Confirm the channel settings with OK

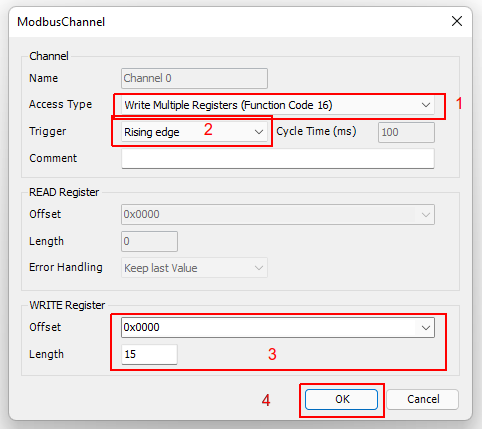[x=341, y=399]
